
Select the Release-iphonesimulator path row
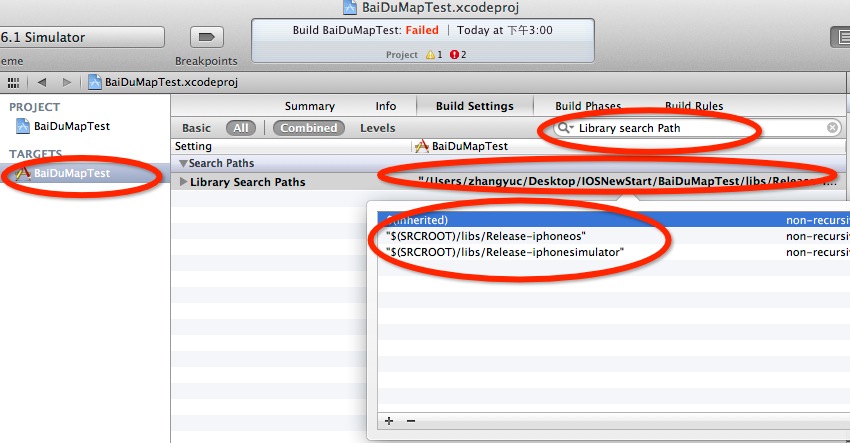pos(614,252)
